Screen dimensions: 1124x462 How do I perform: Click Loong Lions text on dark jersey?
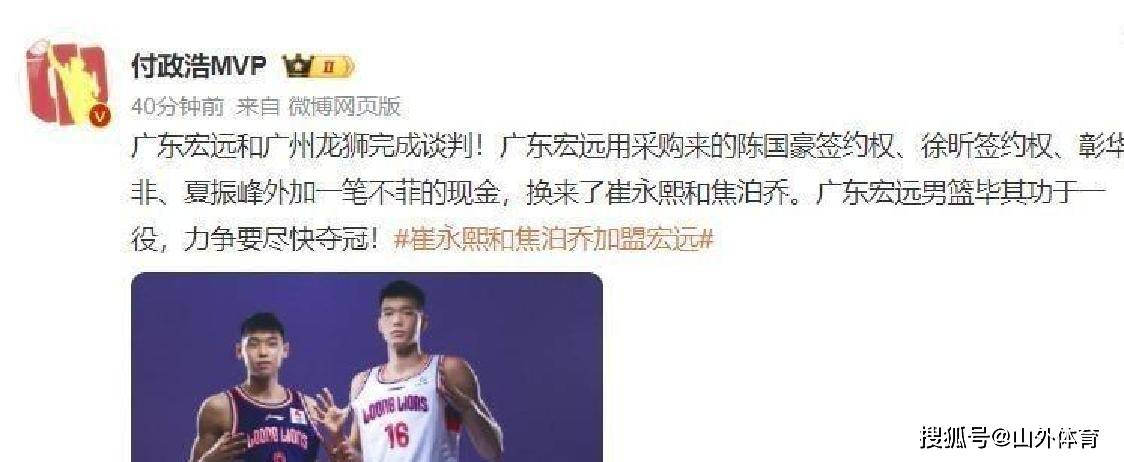point(278,437)
